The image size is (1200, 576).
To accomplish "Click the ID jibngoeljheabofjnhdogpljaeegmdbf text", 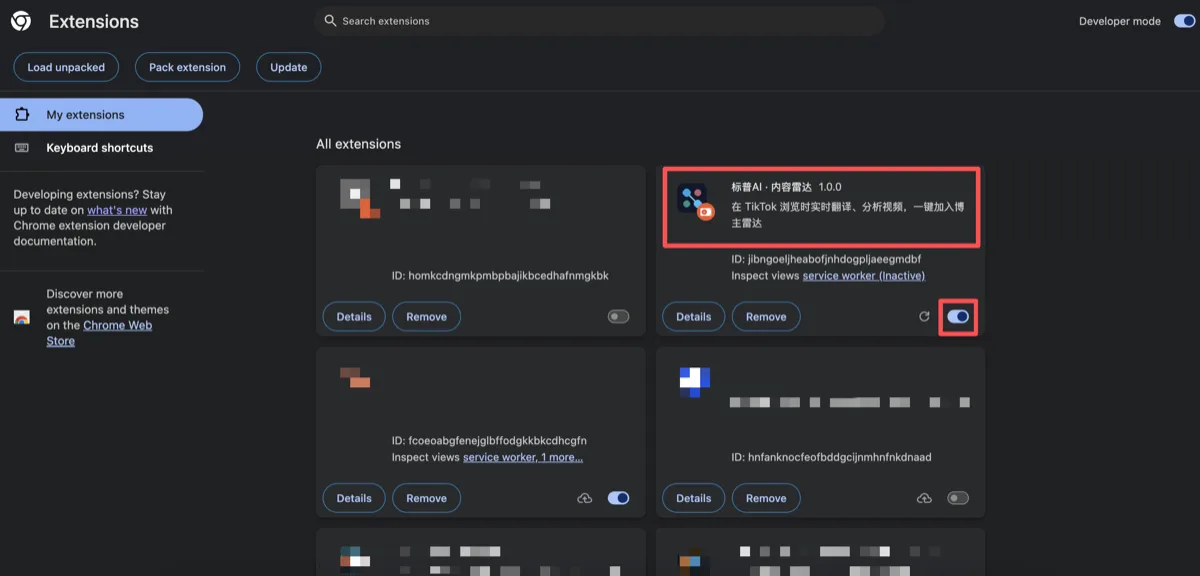I will point(826,259).
